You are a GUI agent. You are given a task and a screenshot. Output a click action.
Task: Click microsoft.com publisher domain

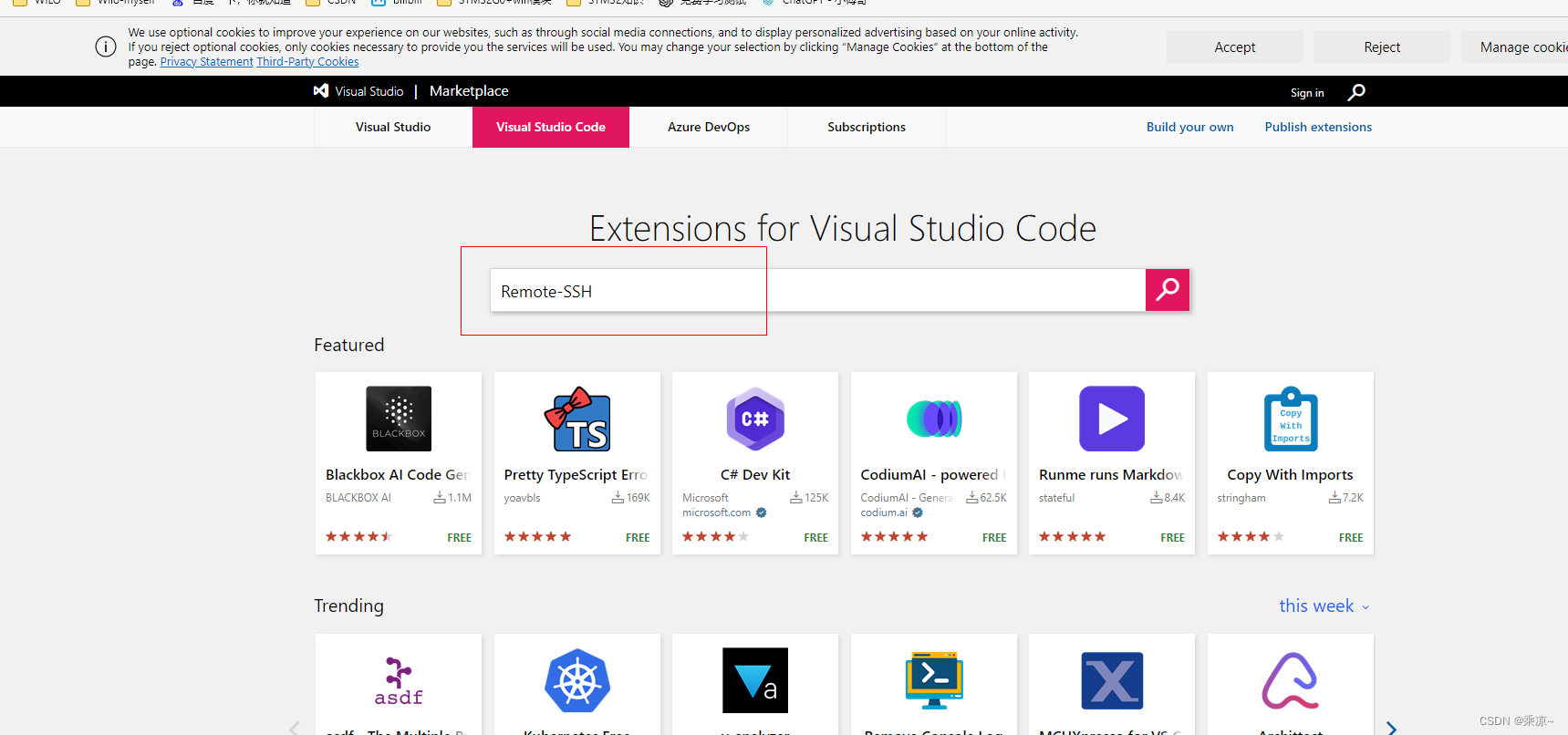coord(716,512)
